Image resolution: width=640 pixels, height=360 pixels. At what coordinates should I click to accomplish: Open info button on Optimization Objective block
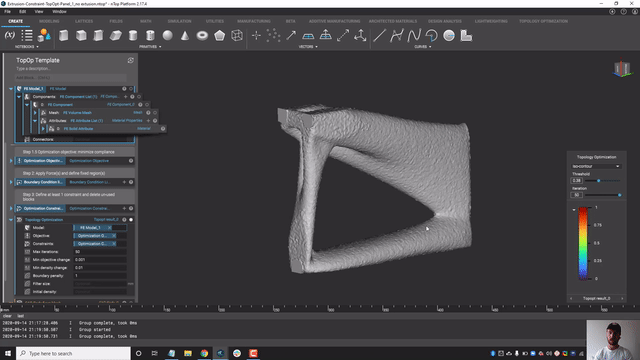(x=131, y=161)
